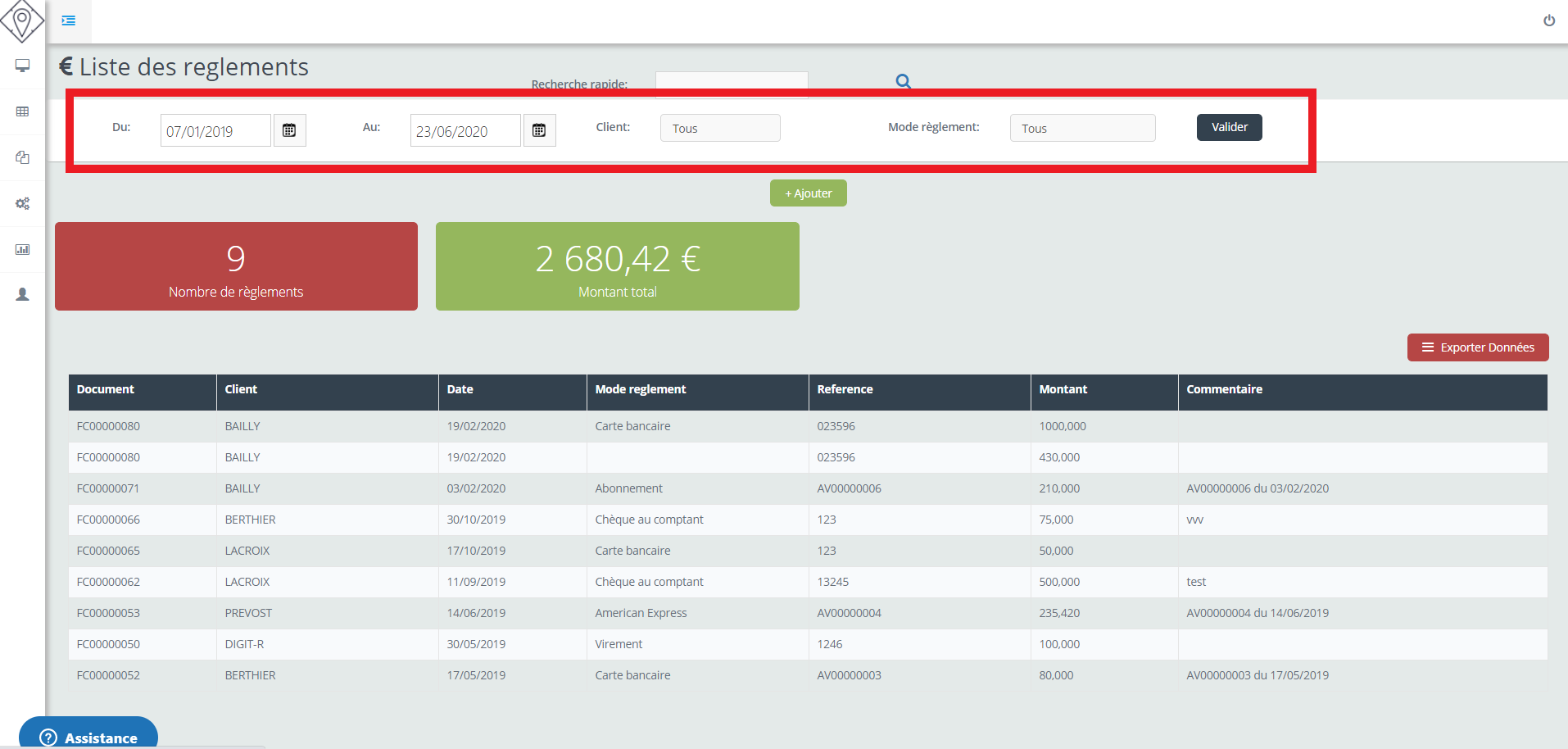
Task: Open the settings gears sidebar icon
Action: [23, 203]
